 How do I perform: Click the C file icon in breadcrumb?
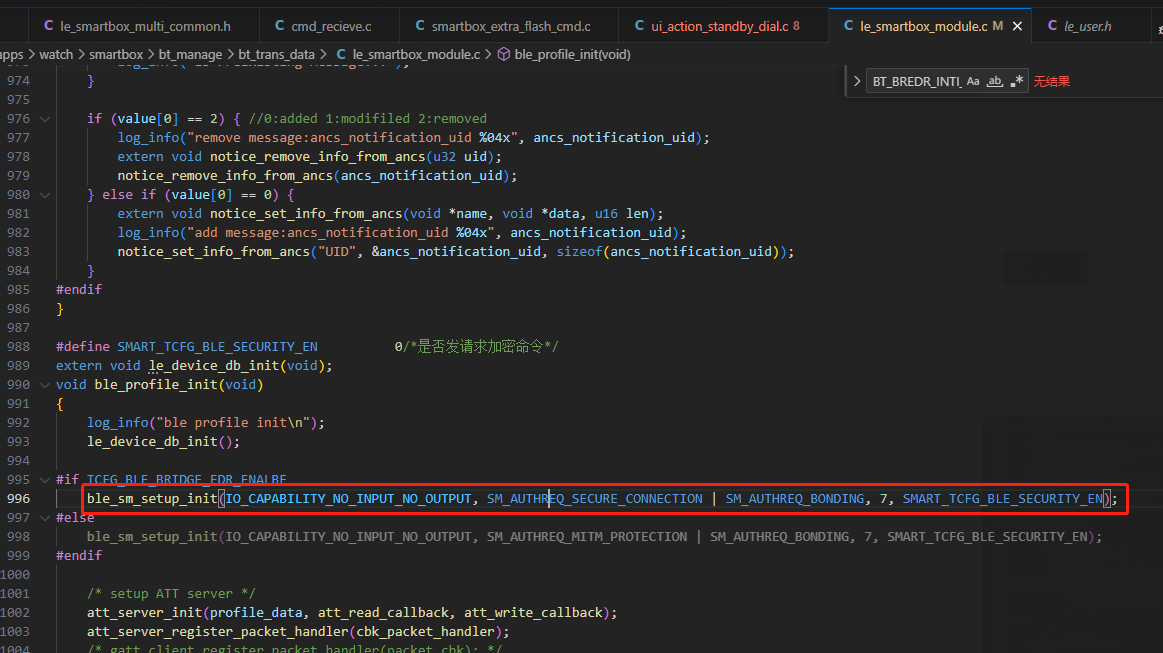341,54
